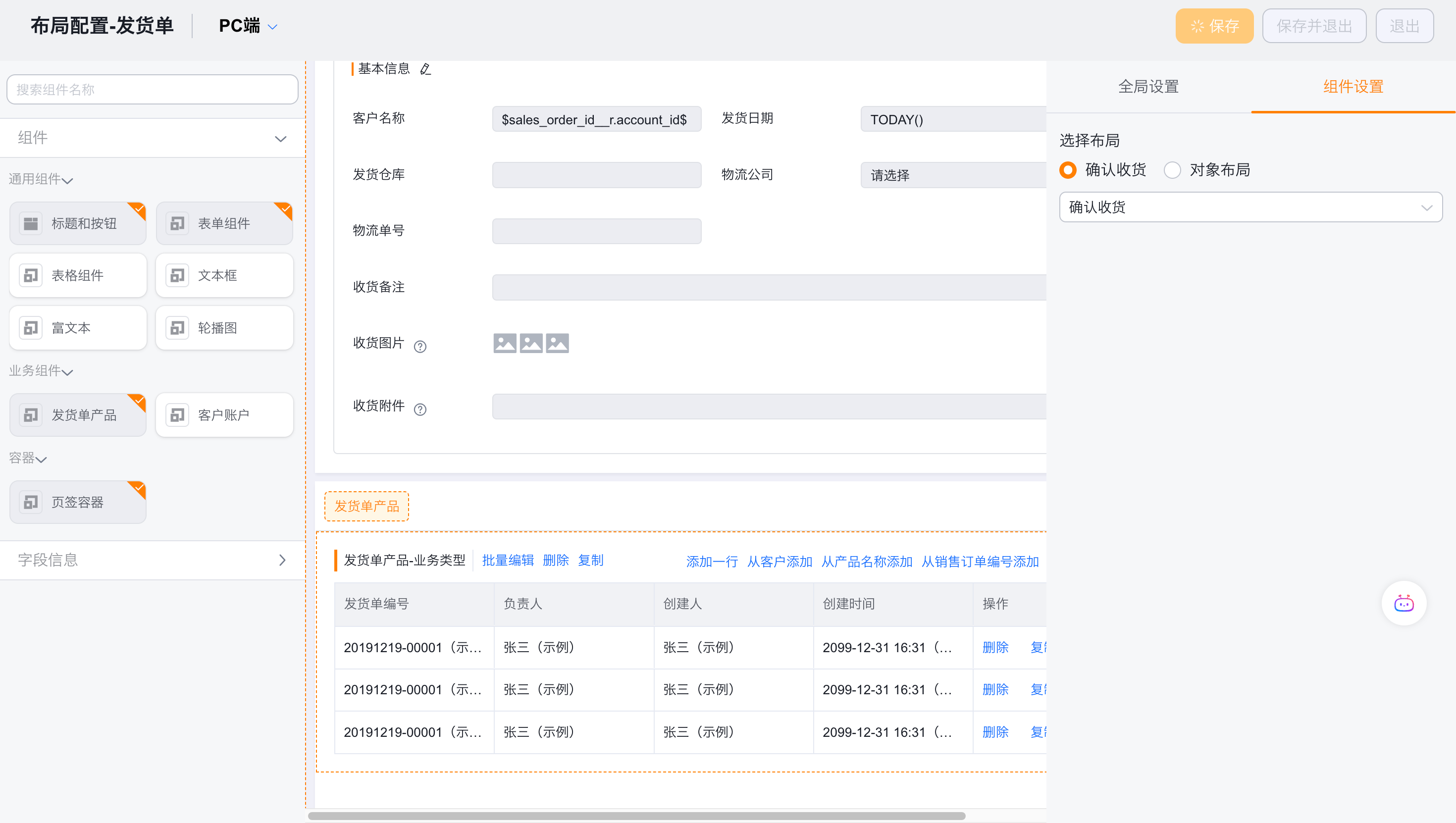Select the 确认收货 radio button

click(x=1068, y=169)
